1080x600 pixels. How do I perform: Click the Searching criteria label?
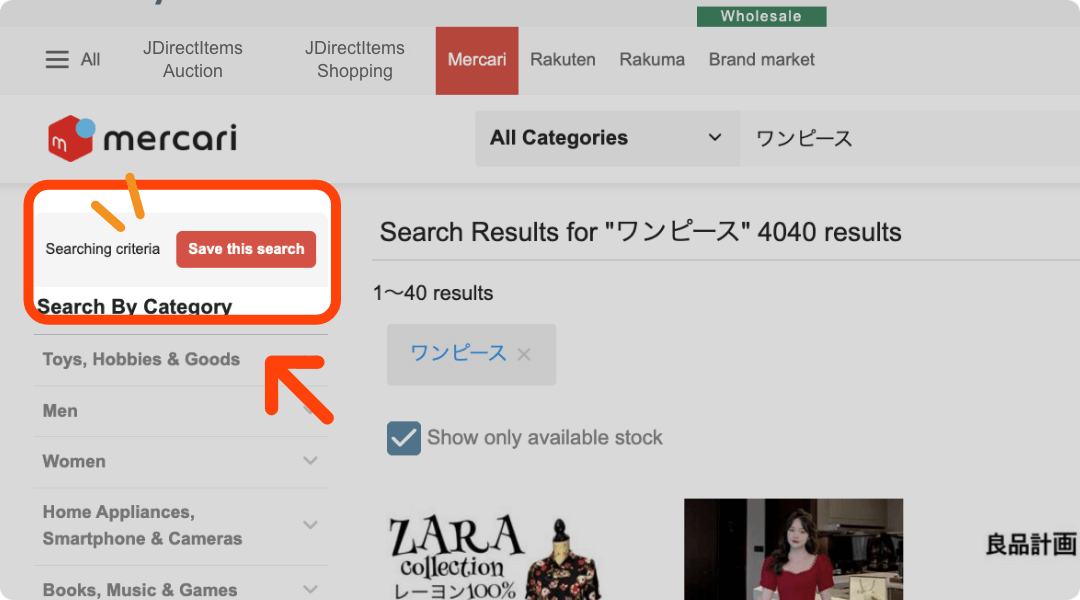(x=103, y=249)
